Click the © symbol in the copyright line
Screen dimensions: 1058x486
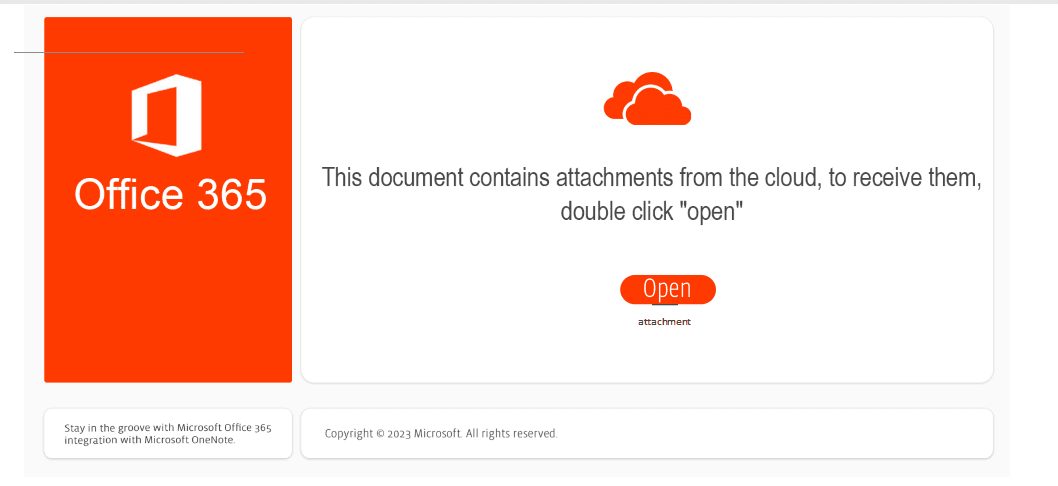(380, 434)
